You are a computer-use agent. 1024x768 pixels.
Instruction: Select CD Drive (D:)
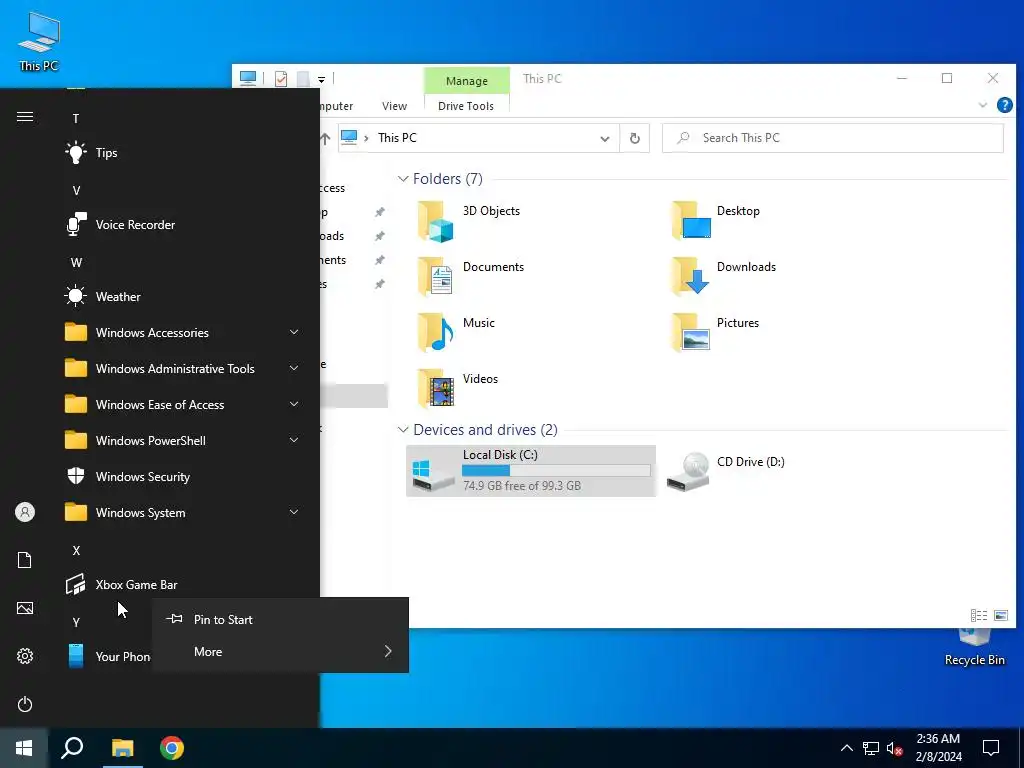tap(726, 471)
